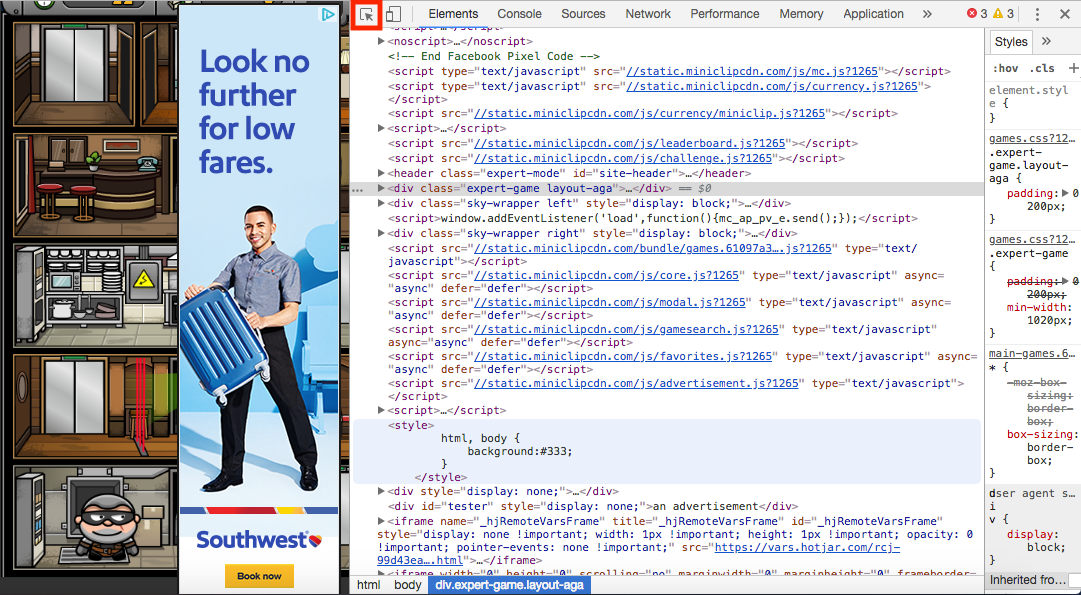Image resolution: width=1081 pixels, height=595 pixels.
Task: Open the Network tab
Action: pos(648,14)
